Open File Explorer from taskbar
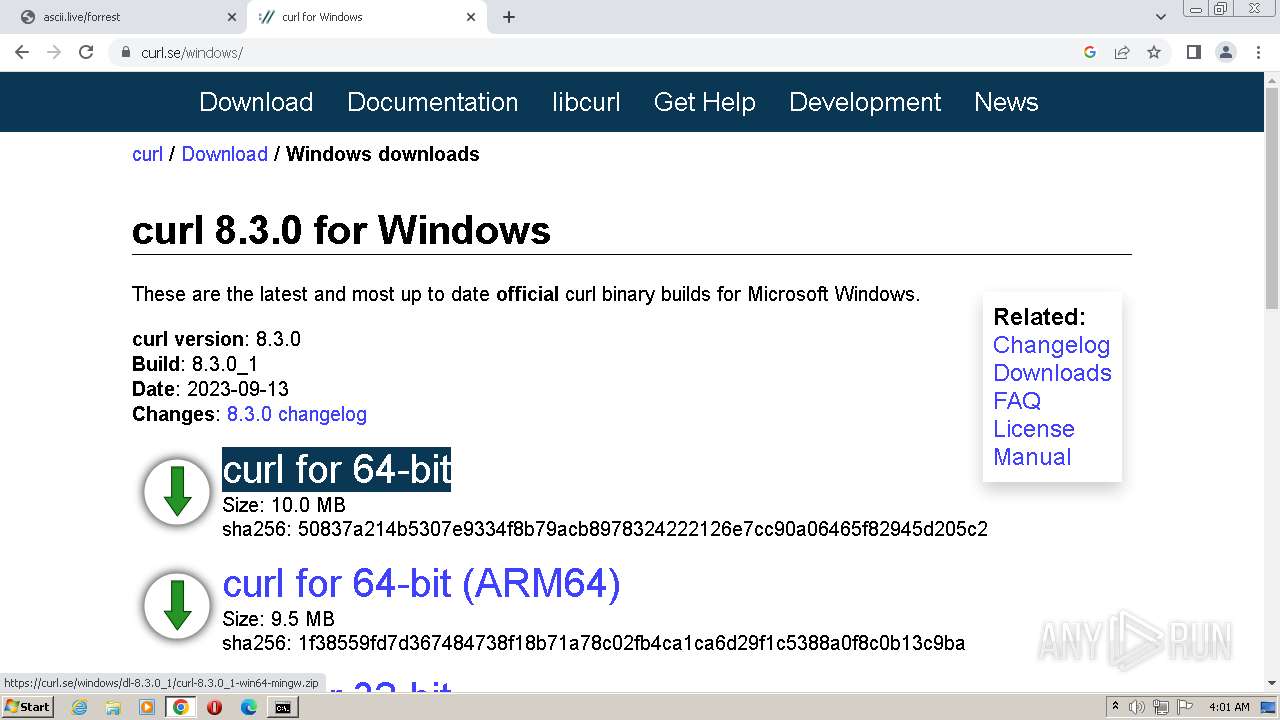1280x720 pixels. pos(113,707)
